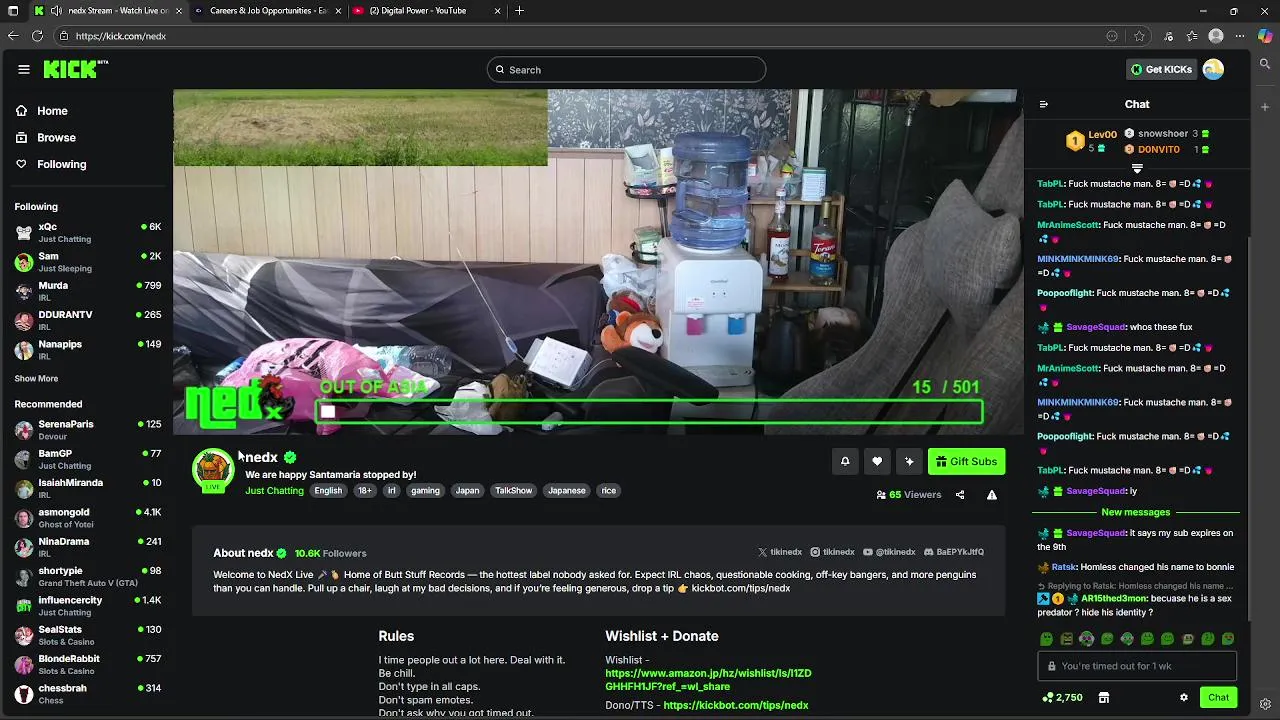Image resolution: width=1280 pixels, height=720 pixels.
Task: Open the Instagram tikinedx link
Action: tap(832, 552)
